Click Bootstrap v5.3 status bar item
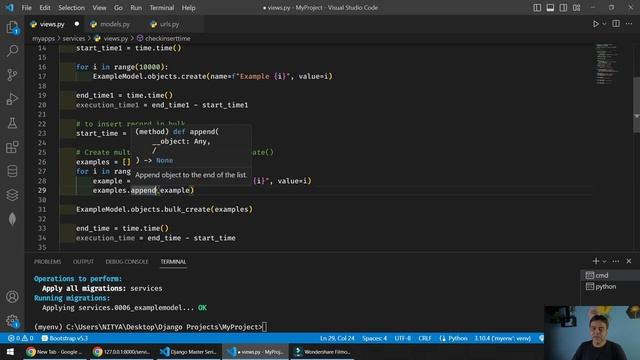Image resolution: width=640 pixels, height=360 pixels. [64, 338]
